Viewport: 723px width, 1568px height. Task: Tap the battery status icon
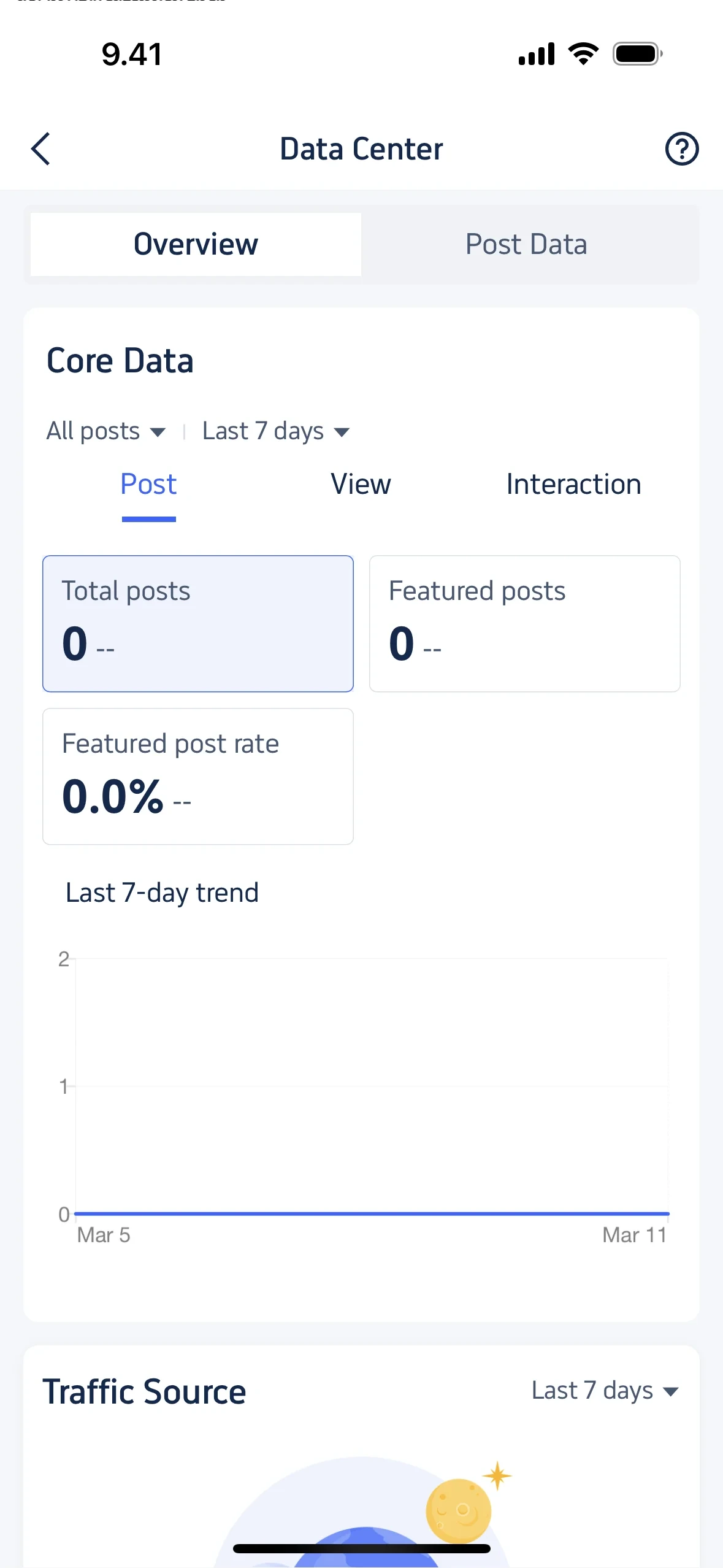coord(638,54)
